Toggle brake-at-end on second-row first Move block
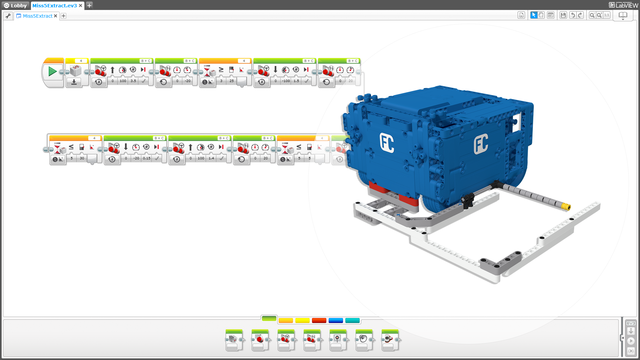This screenshot has height=360, width=640. click(157, 158)
